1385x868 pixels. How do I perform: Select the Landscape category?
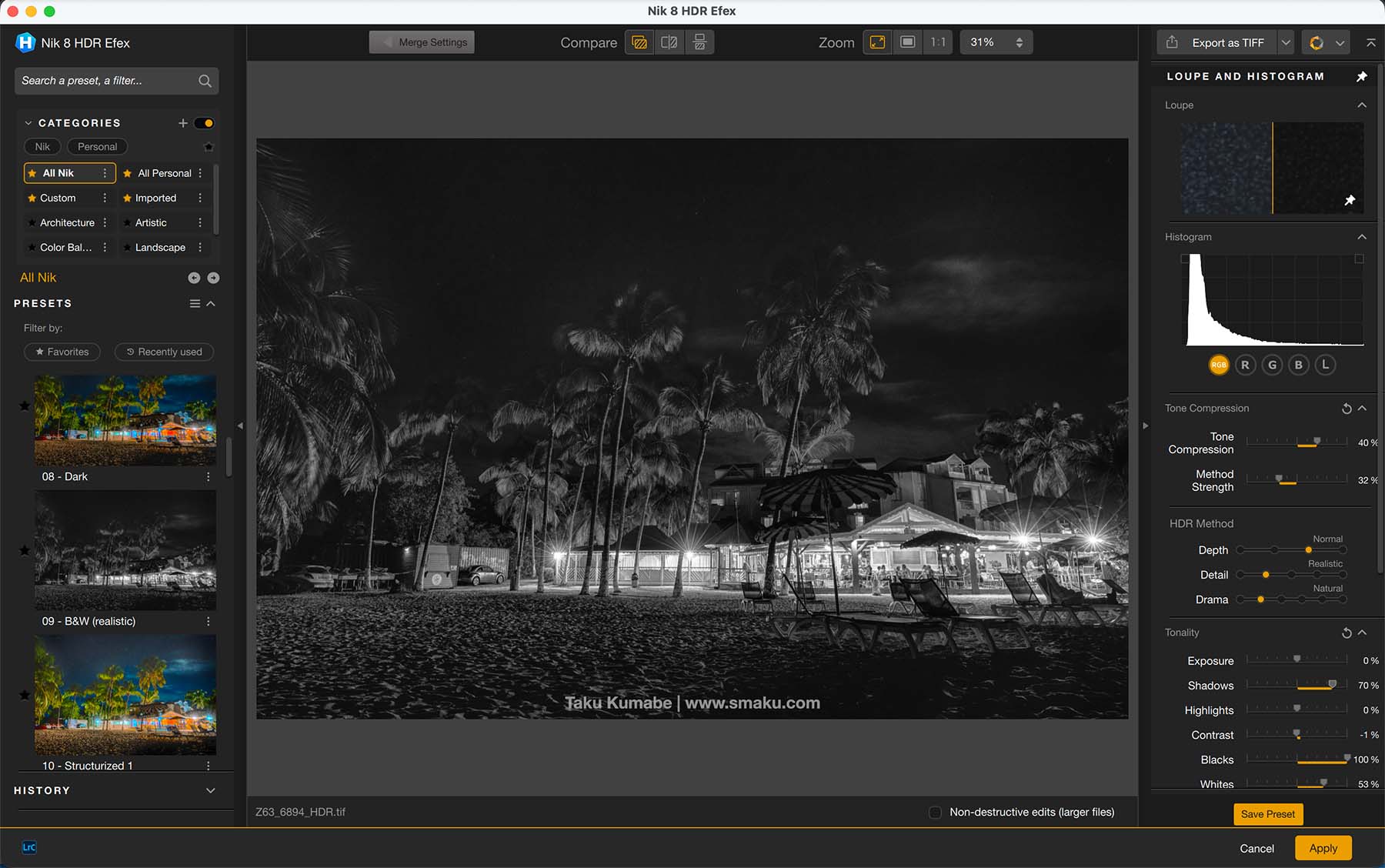pos(160,248)
